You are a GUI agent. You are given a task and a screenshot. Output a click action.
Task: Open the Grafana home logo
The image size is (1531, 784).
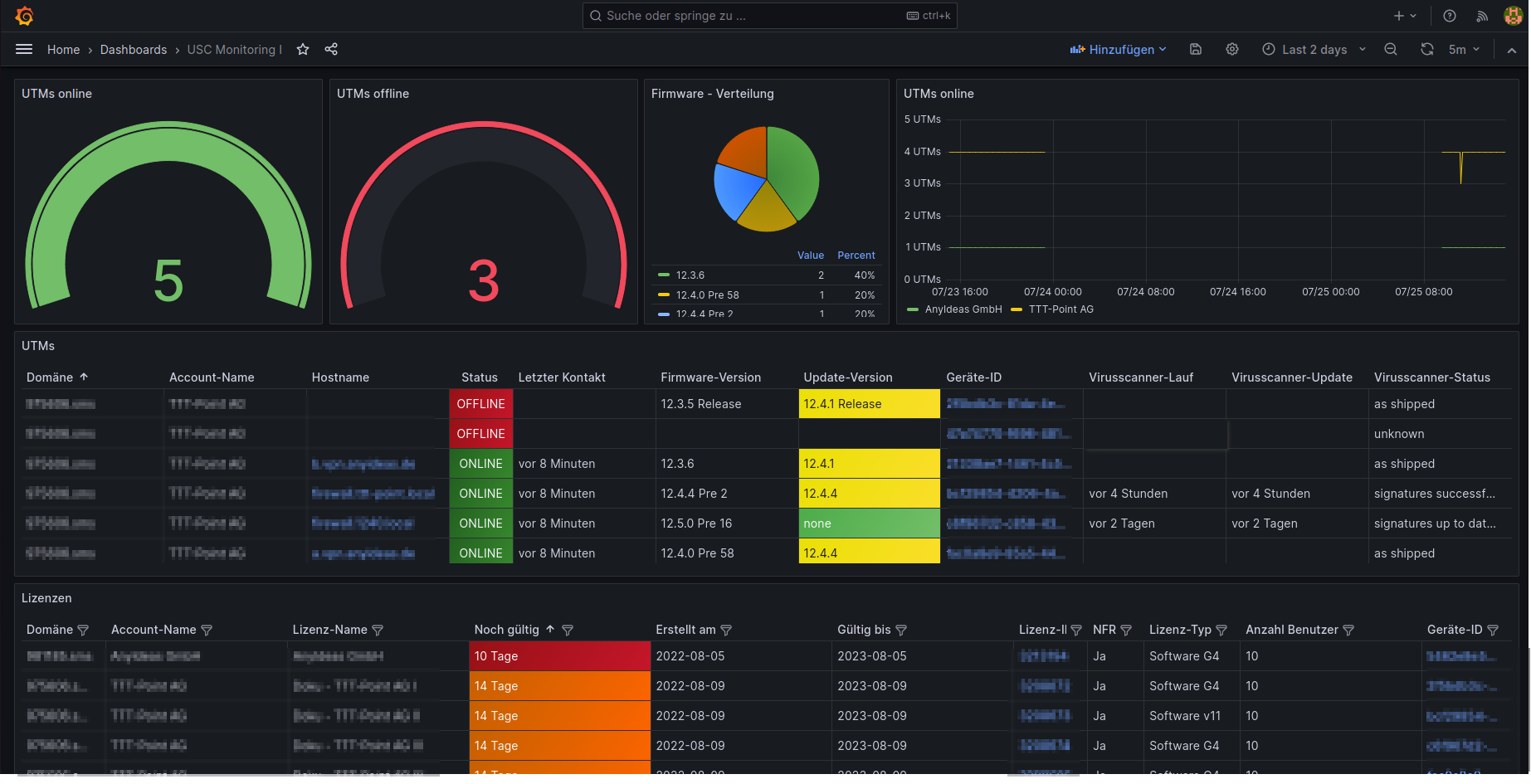pyautogui.click(x=24, y=16)
